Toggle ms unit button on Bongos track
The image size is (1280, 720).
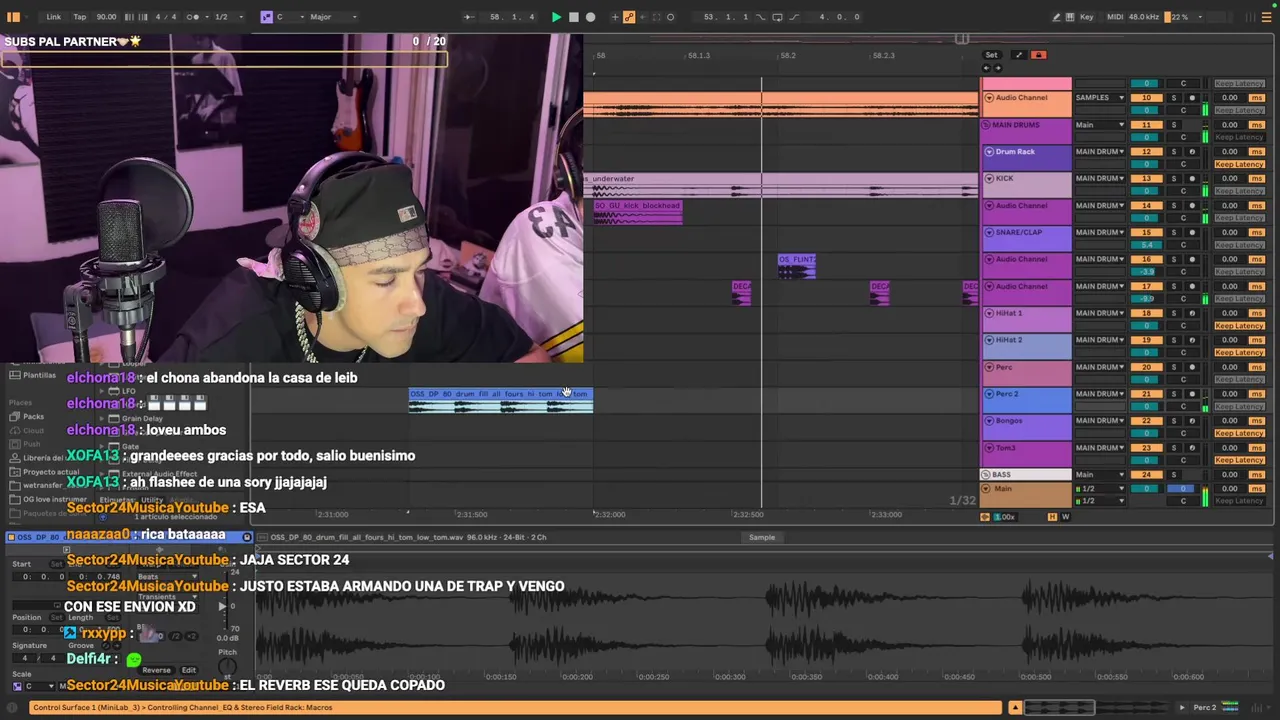pyautogui.click(x=1257, y=421)
